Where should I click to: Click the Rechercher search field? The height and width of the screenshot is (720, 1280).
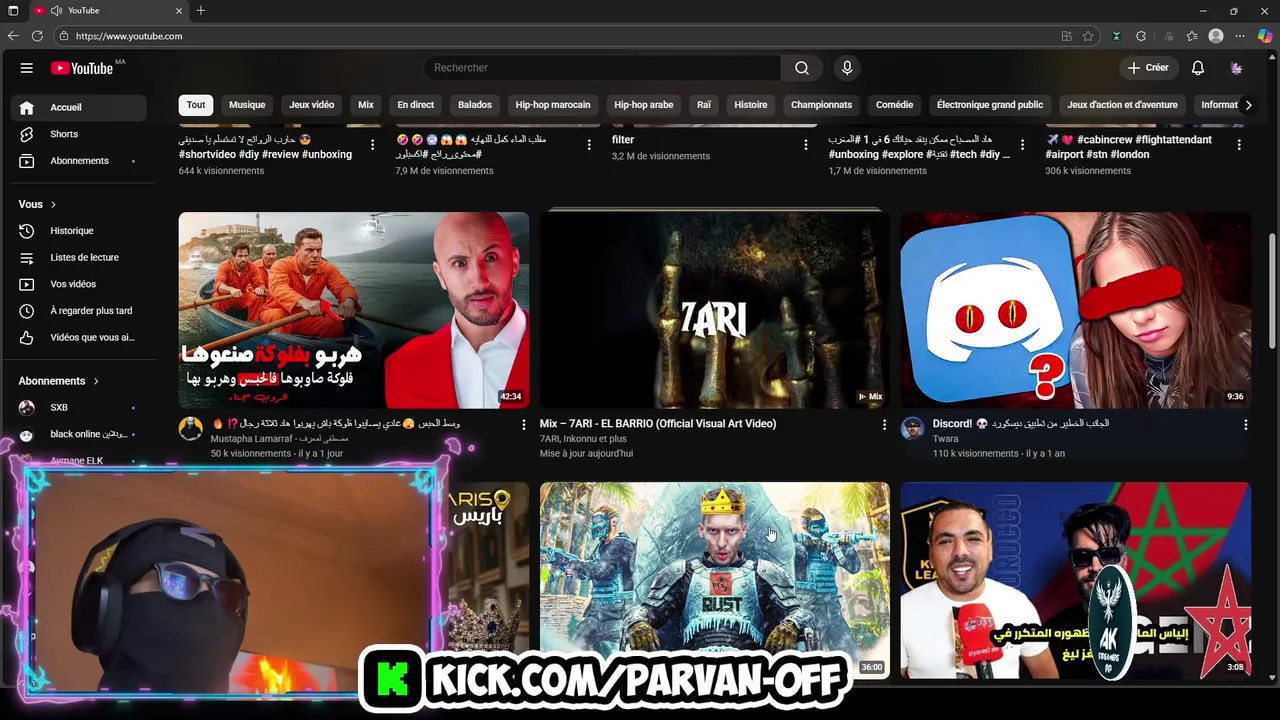pos(603,68)
